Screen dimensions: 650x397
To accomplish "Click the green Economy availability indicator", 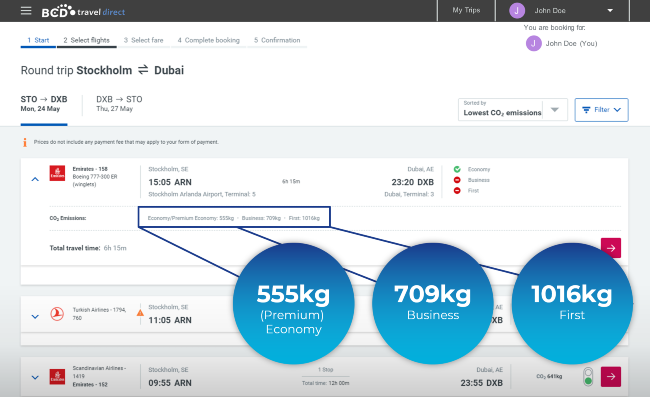I will [x=457, y=169].
